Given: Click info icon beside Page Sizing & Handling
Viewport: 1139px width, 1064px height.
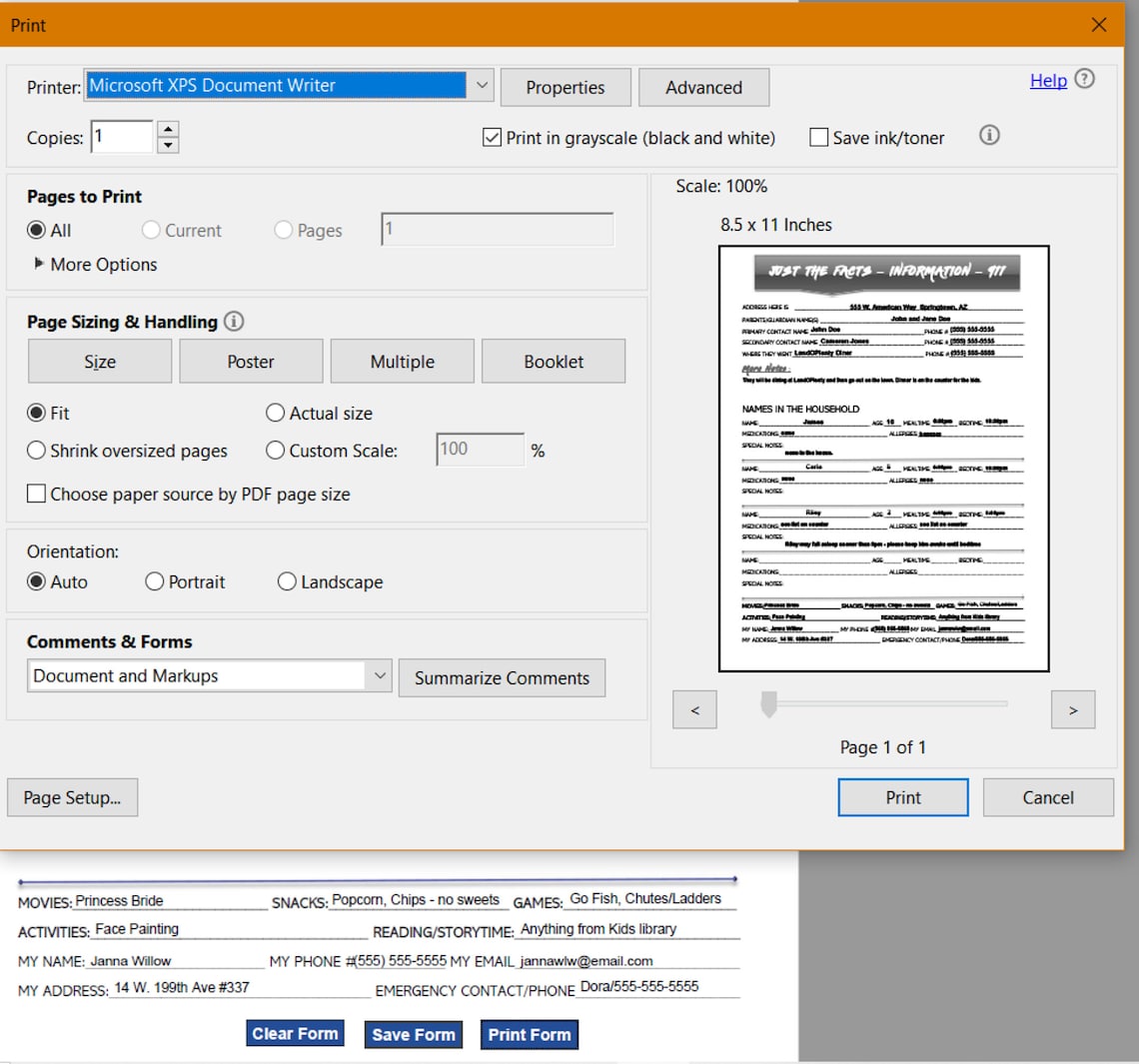Looking at the screenshot, I should 236,322.
